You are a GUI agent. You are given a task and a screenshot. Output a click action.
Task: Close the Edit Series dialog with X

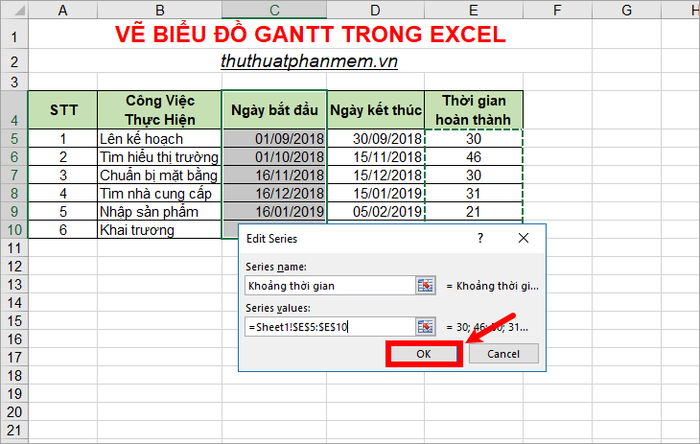click(x=523, y=238)
